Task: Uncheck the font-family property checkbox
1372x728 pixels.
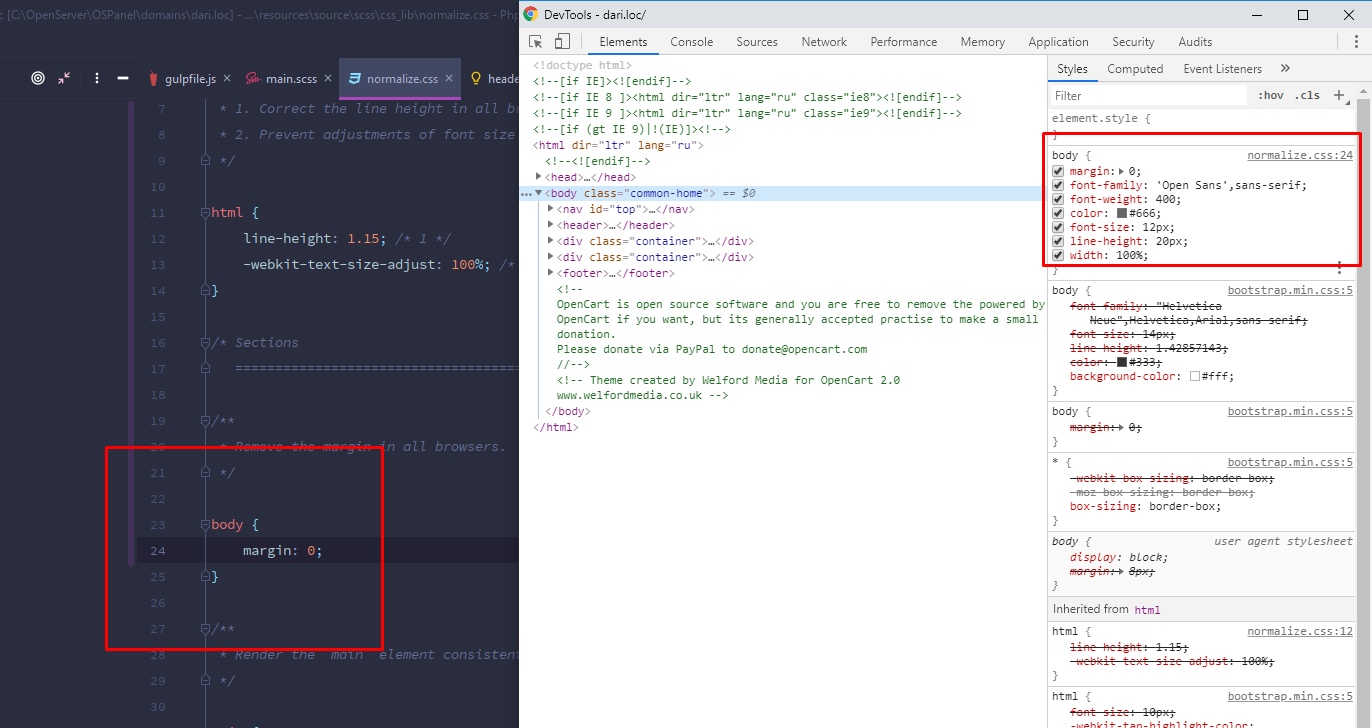Action: (x=1058, y=185)
